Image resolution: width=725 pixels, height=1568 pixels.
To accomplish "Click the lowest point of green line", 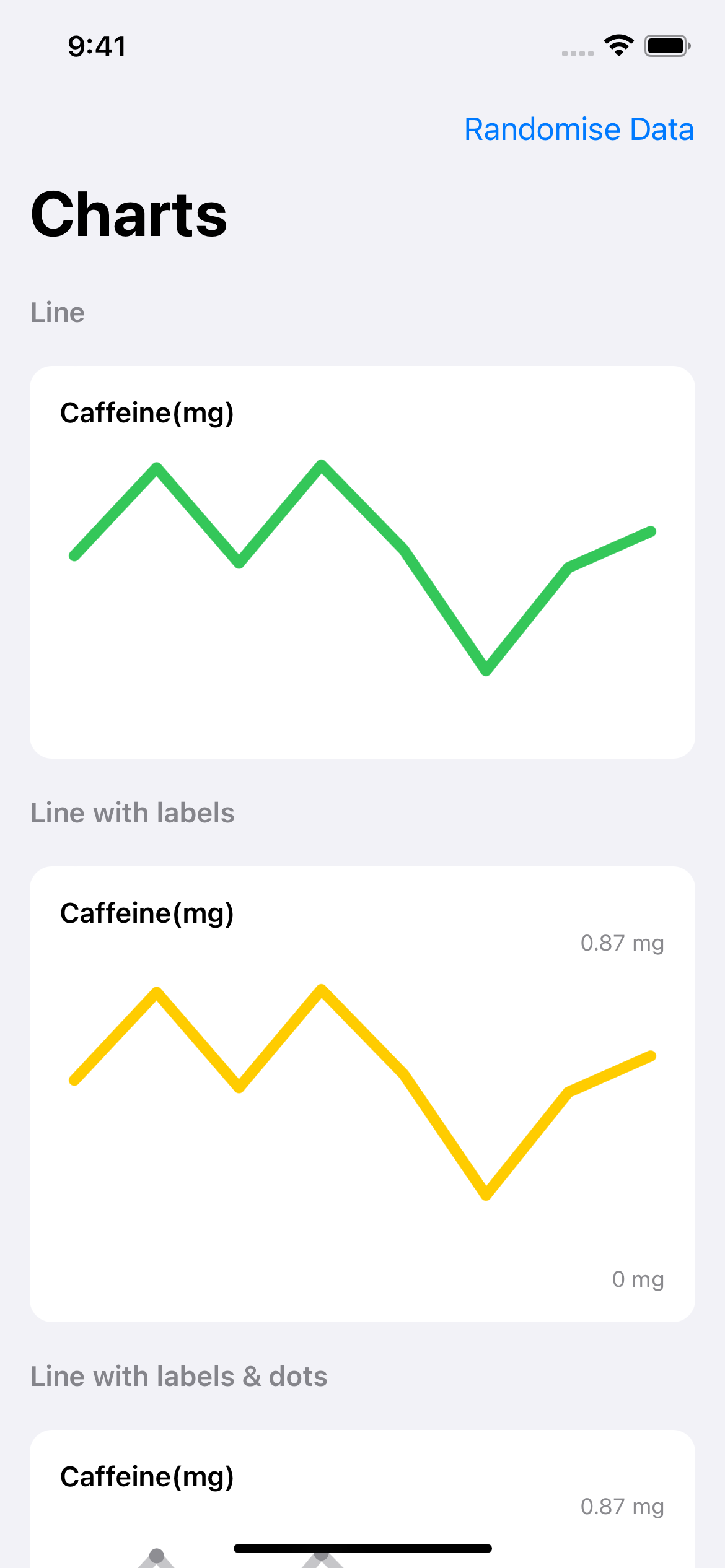I will pos(486,670).
